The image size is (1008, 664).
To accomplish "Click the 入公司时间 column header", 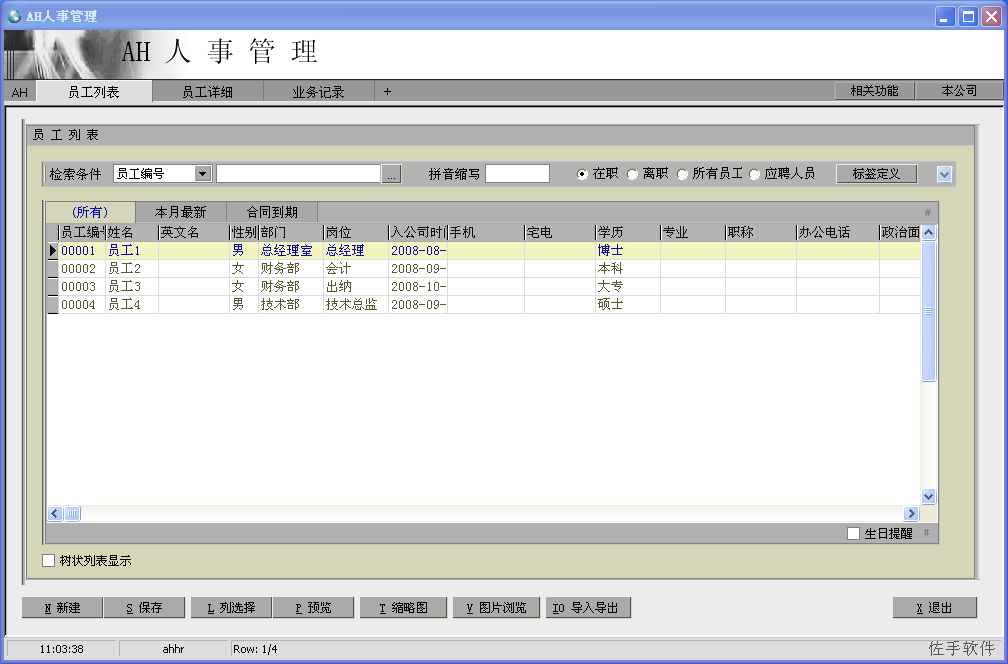I will [x=418, y=232].
